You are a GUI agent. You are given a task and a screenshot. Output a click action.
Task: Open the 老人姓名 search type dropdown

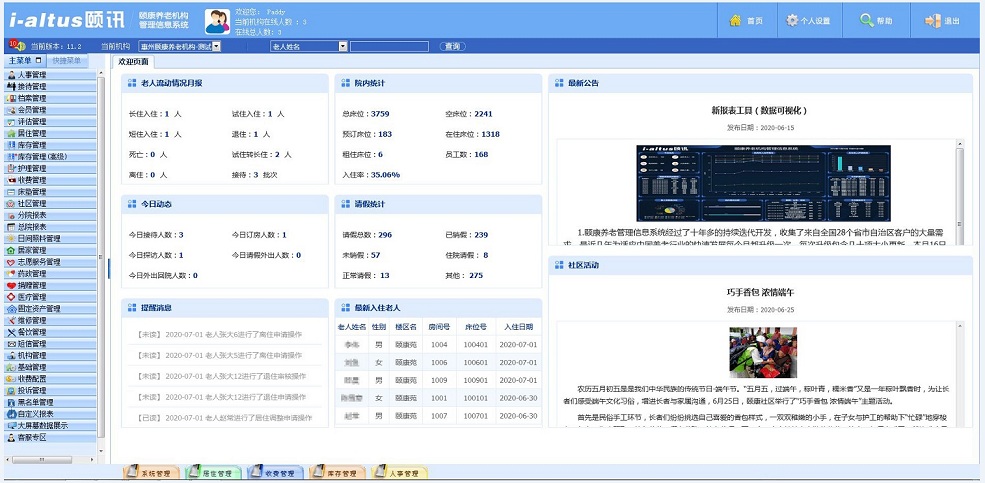pos(343,46)
